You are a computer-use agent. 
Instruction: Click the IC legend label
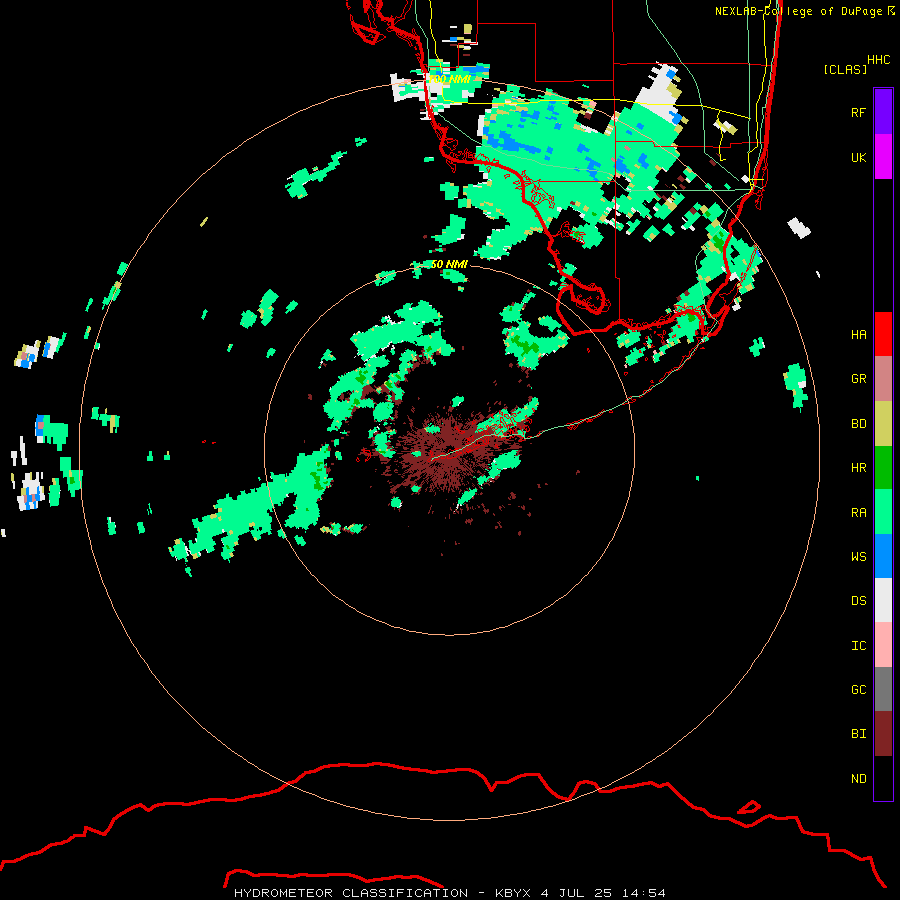[858, 645]
